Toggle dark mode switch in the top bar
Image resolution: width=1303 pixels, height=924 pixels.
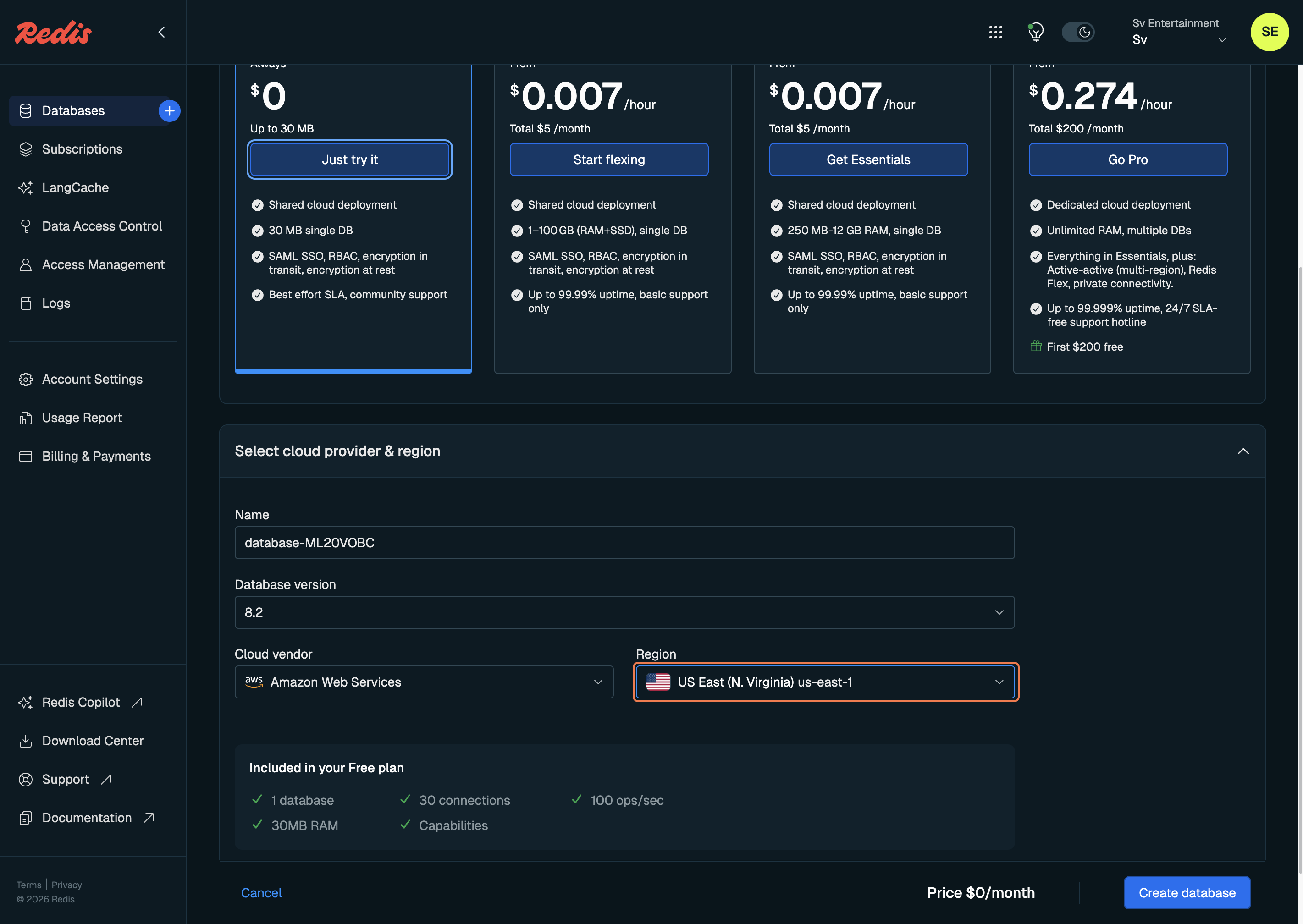(1078, 32)
